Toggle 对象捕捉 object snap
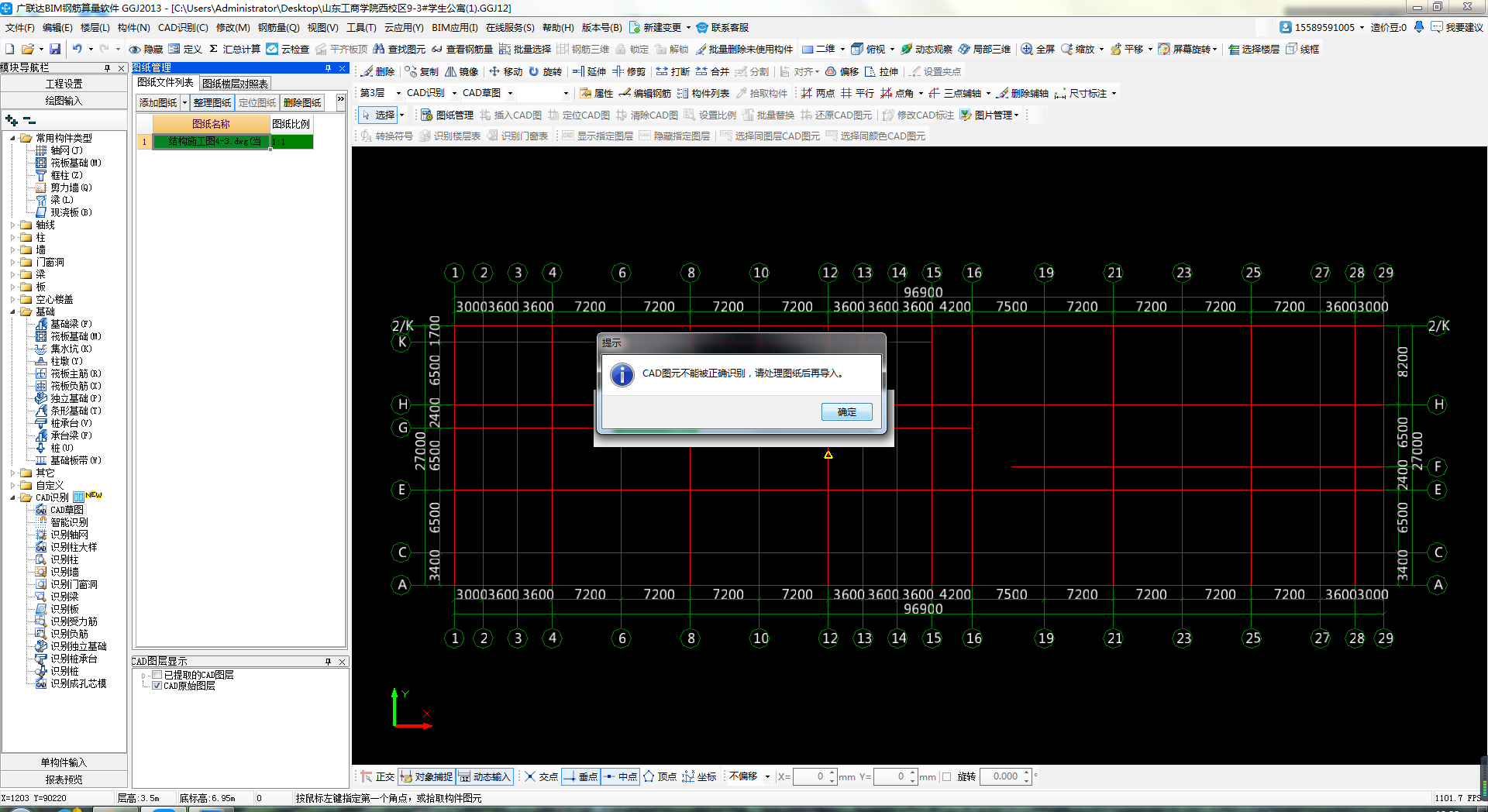The height and width of the screenshot is (812, 1488). pos(426,776)
